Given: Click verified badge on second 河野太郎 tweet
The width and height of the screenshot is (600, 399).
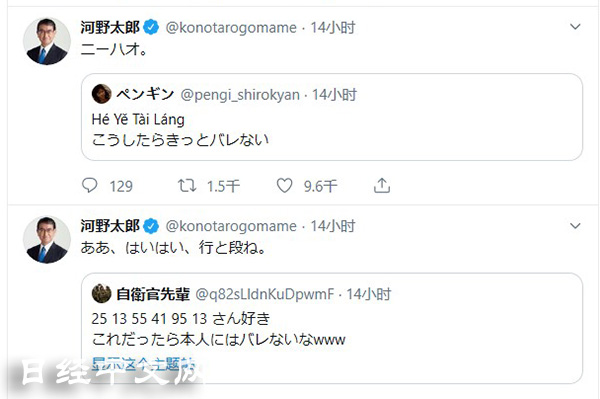Looking at the screenshot, I should tap(151, 226).
